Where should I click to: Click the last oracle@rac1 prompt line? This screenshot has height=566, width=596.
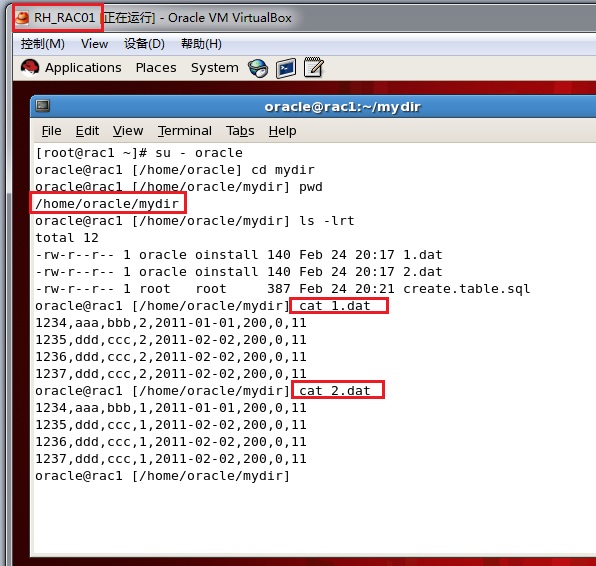(163, 476)
